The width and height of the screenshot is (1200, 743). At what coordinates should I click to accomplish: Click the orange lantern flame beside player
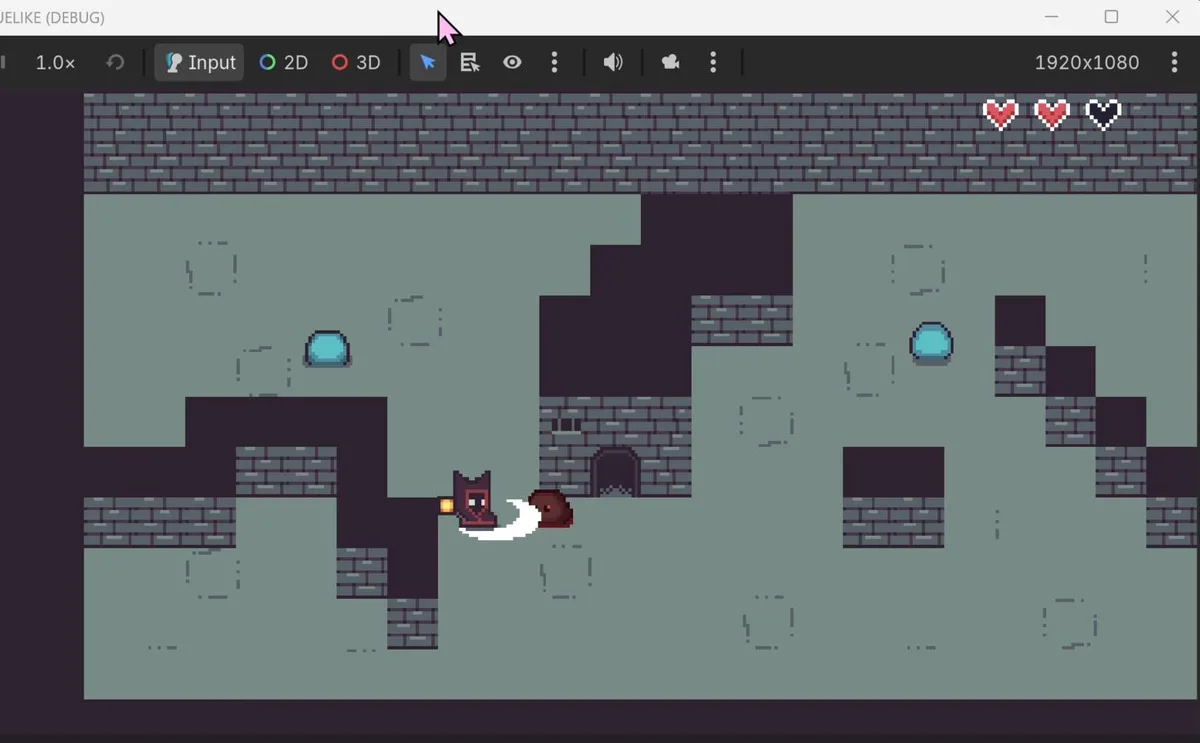[x=446, y=506]
